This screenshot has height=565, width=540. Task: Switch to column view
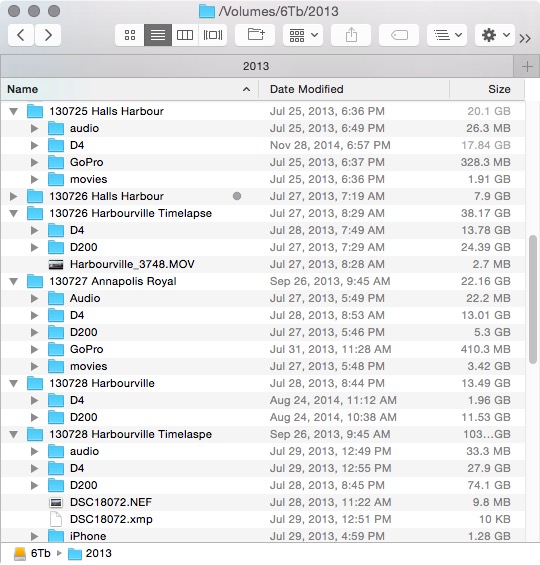point(185,35)
